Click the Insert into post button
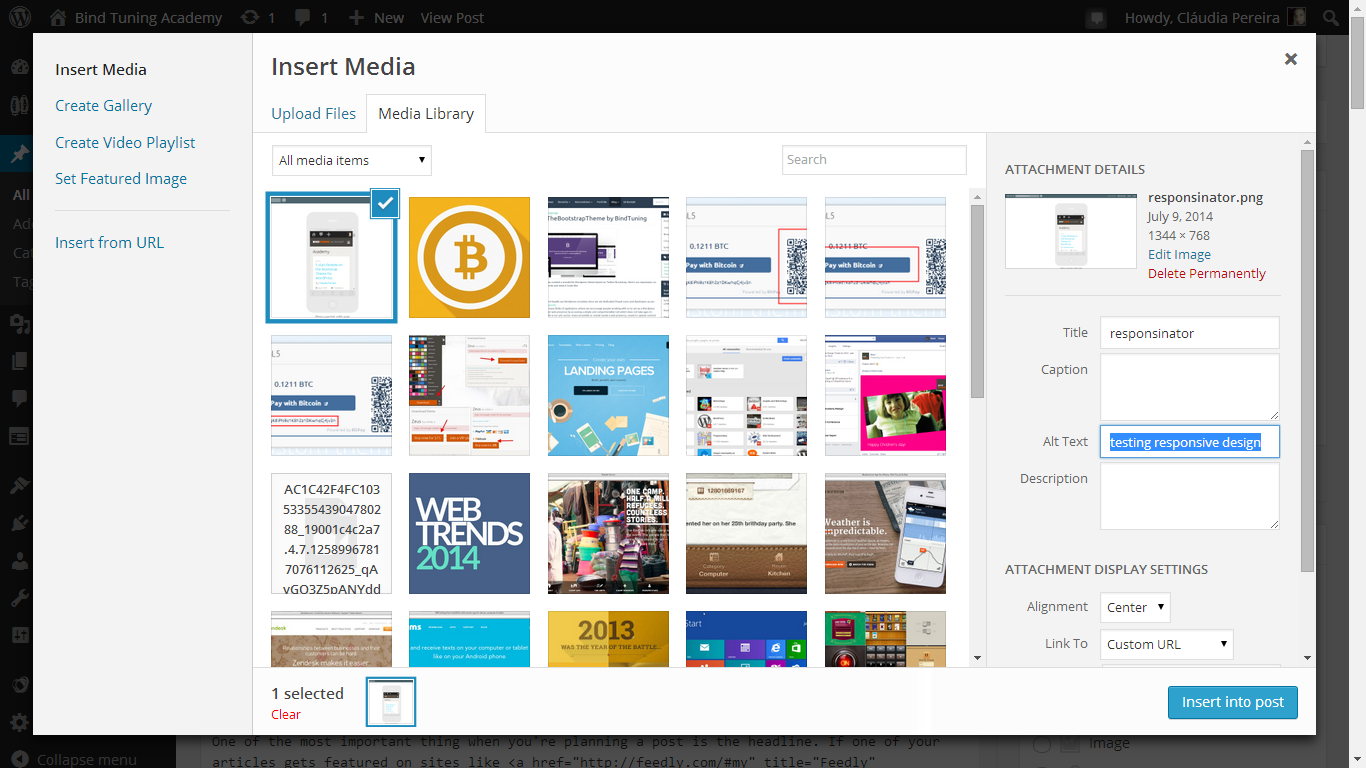This screenshot has width=1366, height=768. tap(1233, 702)
